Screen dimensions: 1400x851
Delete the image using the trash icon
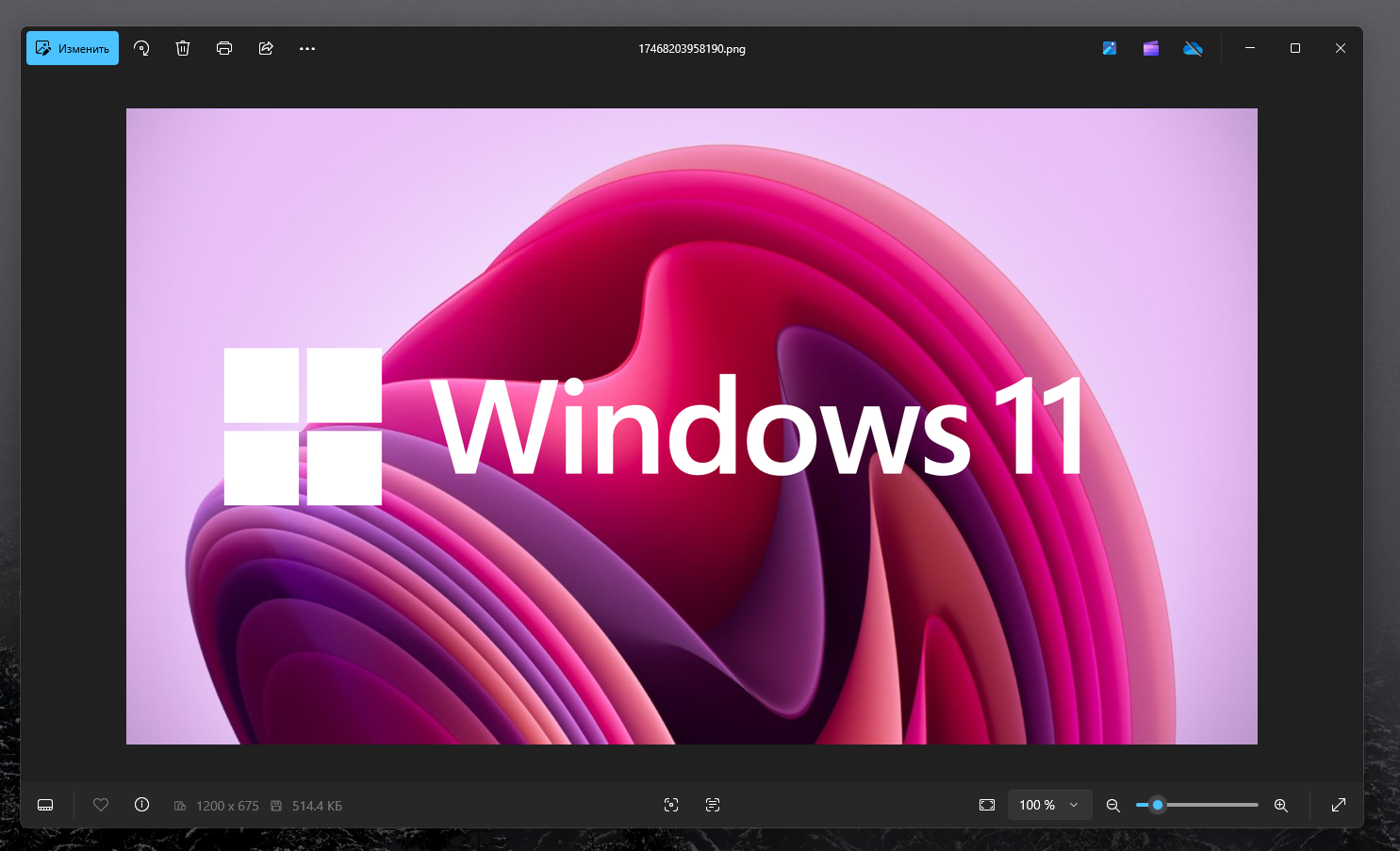[x=183, y=48]
